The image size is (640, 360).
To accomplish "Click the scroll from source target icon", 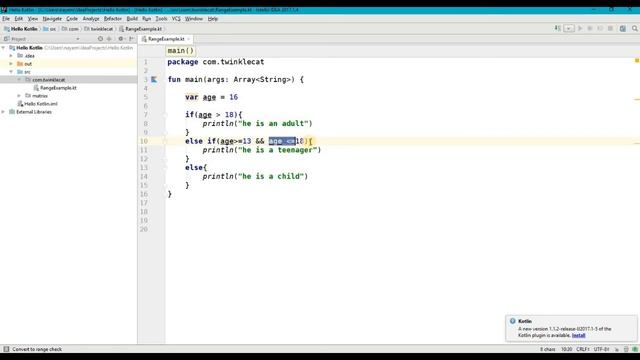I will [100, 39].
